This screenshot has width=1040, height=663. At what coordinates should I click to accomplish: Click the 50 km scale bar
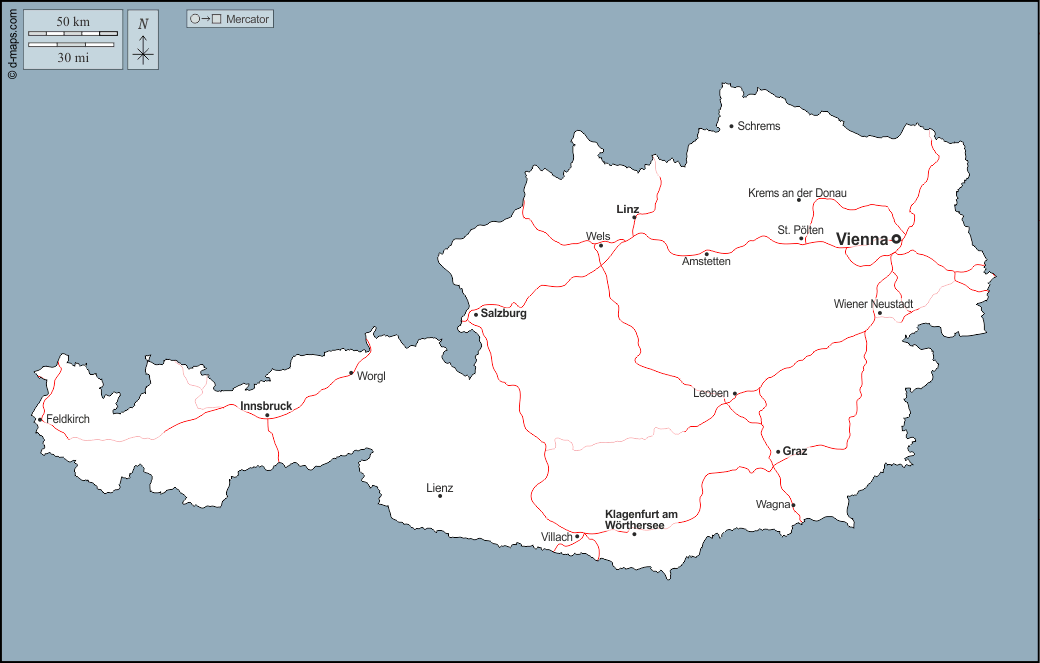(x=72, y=34)
